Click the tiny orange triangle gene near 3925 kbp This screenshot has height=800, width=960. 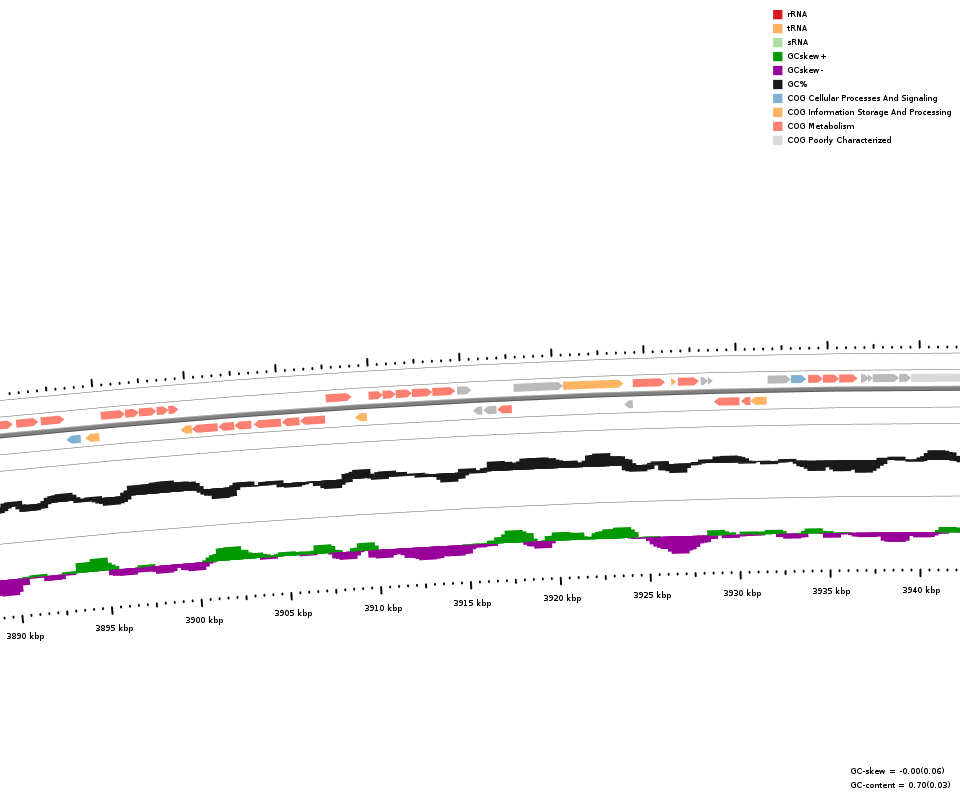click(x=673, y=382)
